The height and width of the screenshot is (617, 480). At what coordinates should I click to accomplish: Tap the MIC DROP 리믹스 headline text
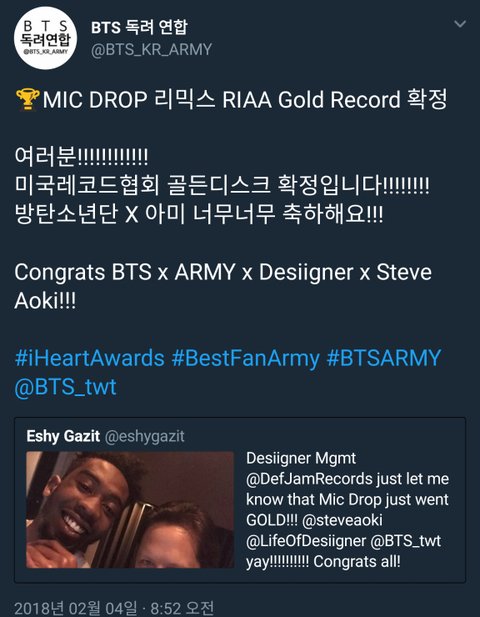[245, 99]
